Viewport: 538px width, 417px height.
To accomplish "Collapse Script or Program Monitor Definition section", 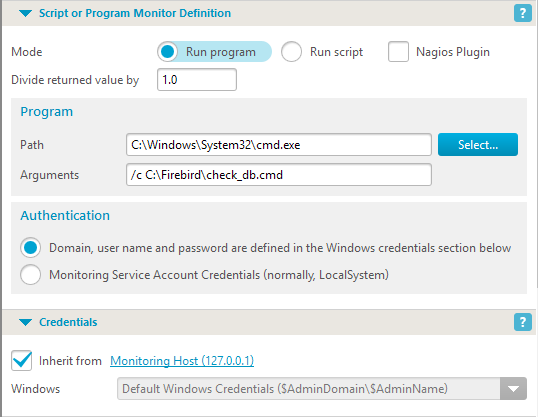I will pyautogui.click(x=25, y=13).
